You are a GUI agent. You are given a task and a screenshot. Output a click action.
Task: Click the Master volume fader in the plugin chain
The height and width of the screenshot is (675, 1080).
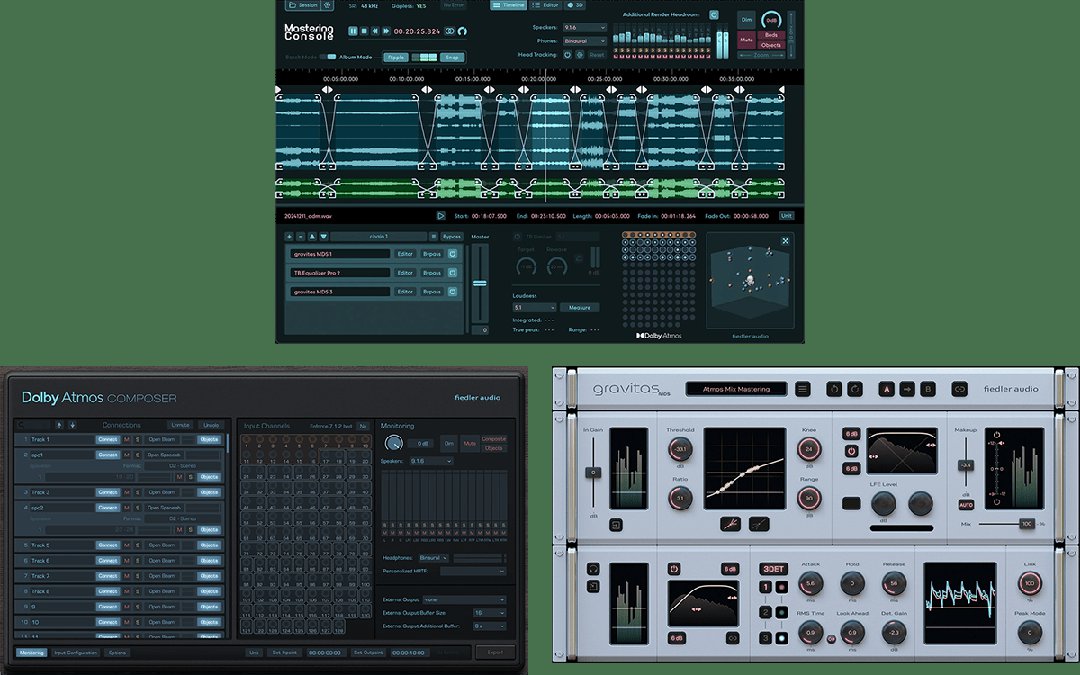pos(480,282)
